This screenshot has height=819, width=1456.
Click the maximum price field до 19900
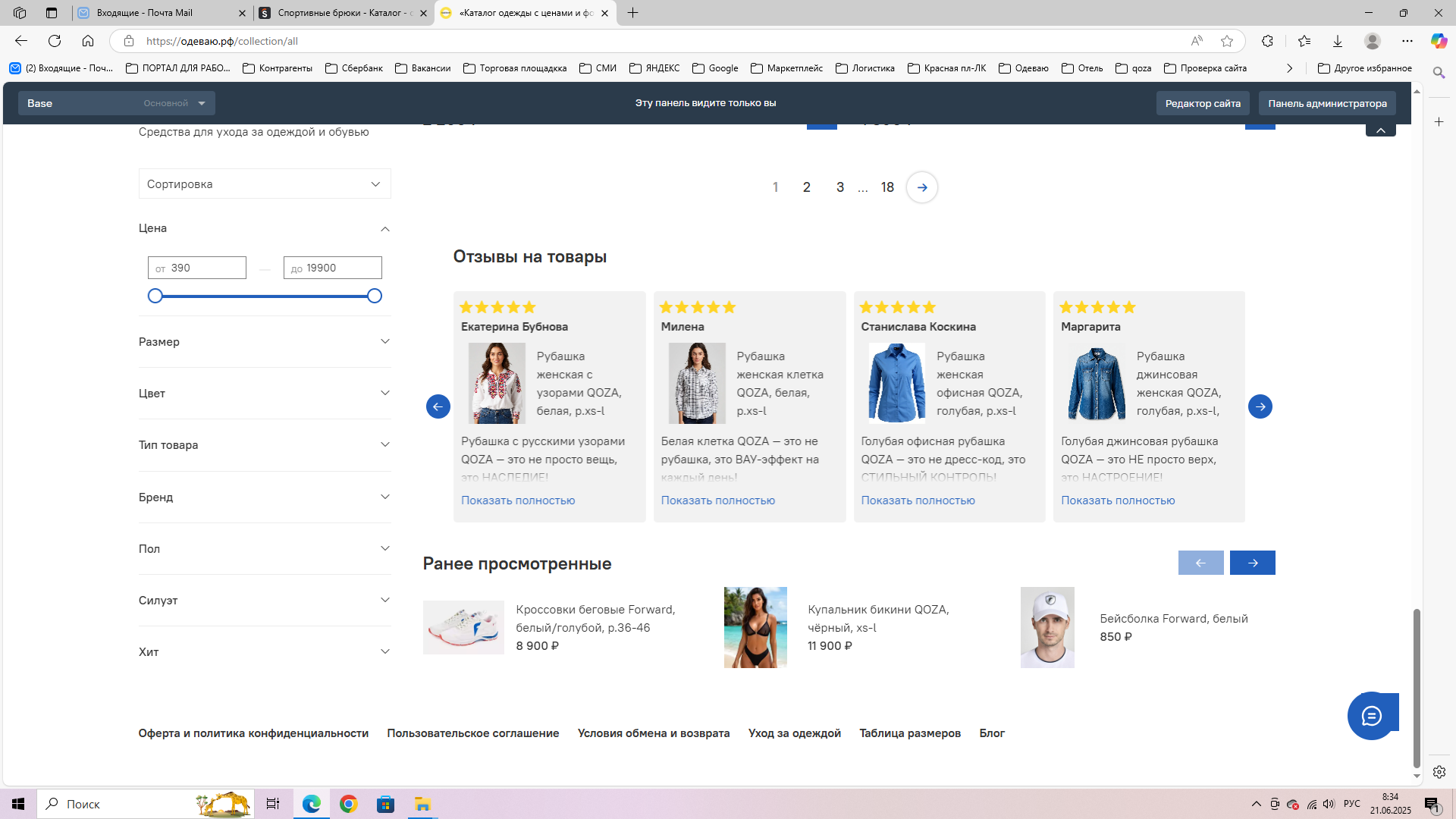333,268
